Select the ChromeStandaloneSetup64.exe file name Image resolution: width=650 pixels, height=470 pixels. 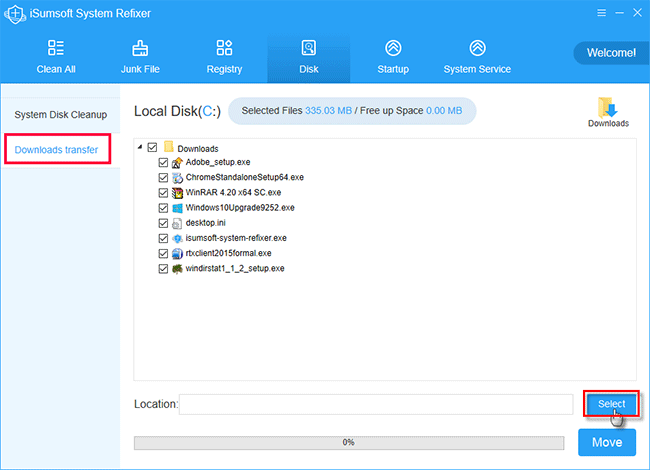pyautogui.click(x=245, y=177)
